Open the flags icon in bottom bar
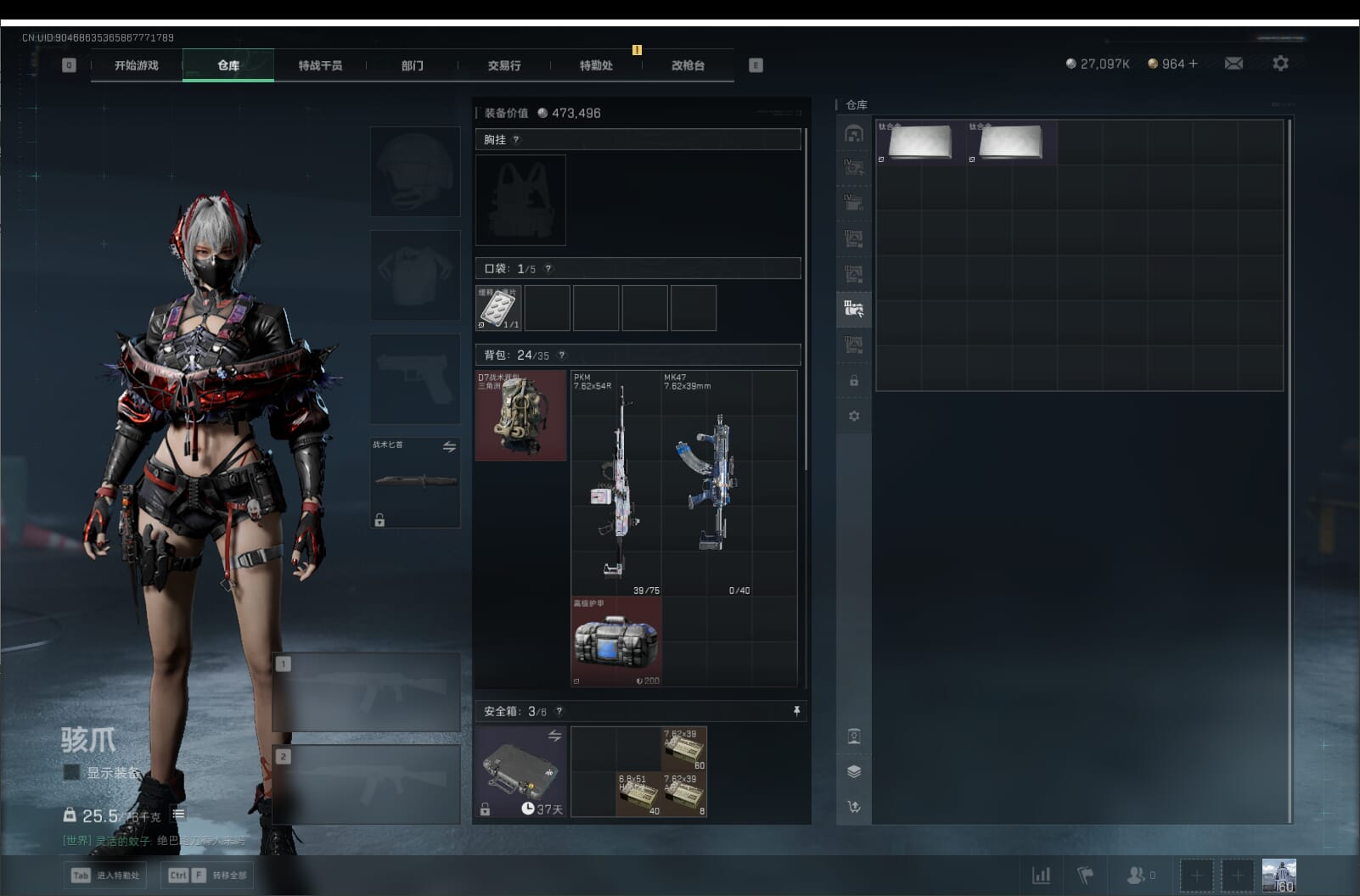The image size is (1360, 896). (x=1086, y=875)
